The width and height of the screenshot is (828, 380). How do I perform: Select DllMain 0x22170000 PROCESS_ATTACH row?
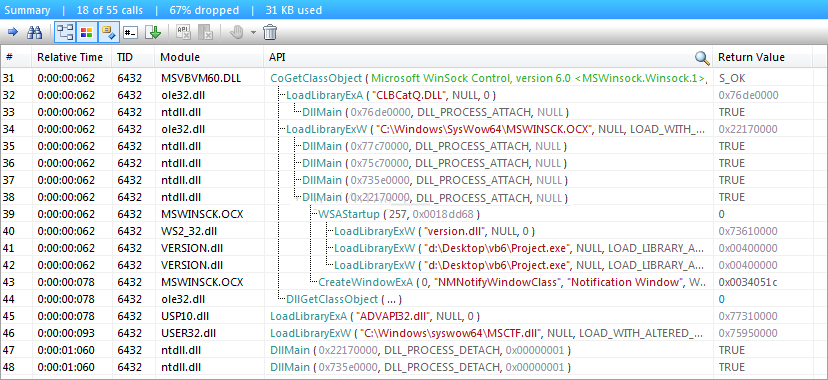(x=414, y=197)
